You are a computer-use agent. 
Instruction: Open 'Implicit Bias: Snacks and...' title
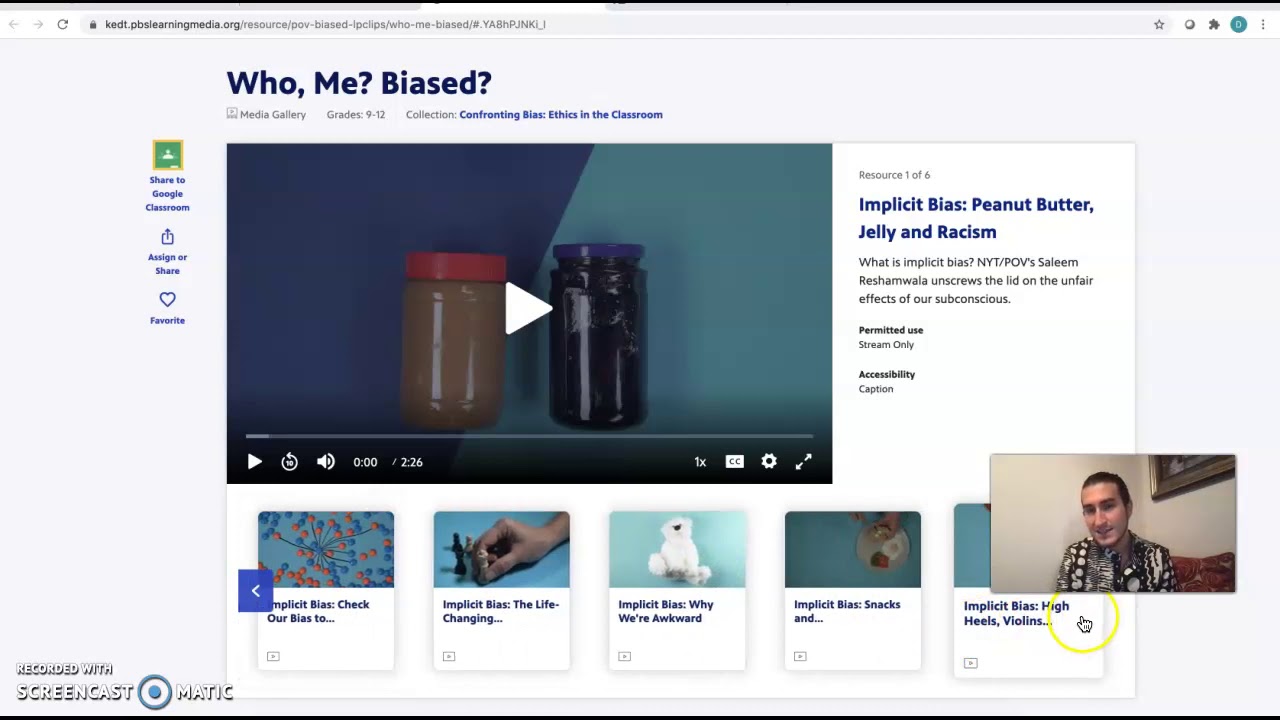click(846, 611)
